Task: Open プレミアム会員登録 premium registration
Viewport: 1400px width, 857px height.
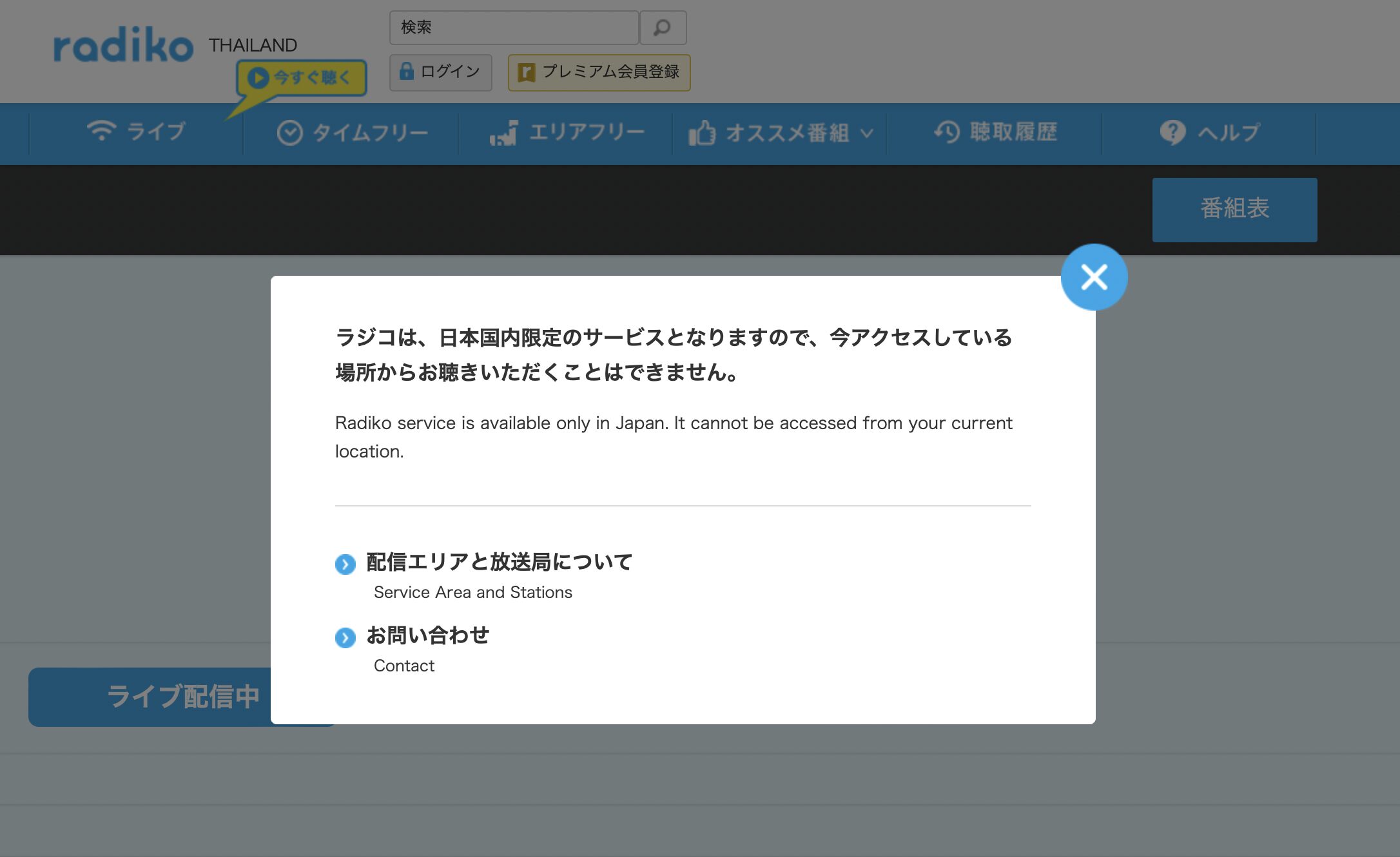Action: 599,72
